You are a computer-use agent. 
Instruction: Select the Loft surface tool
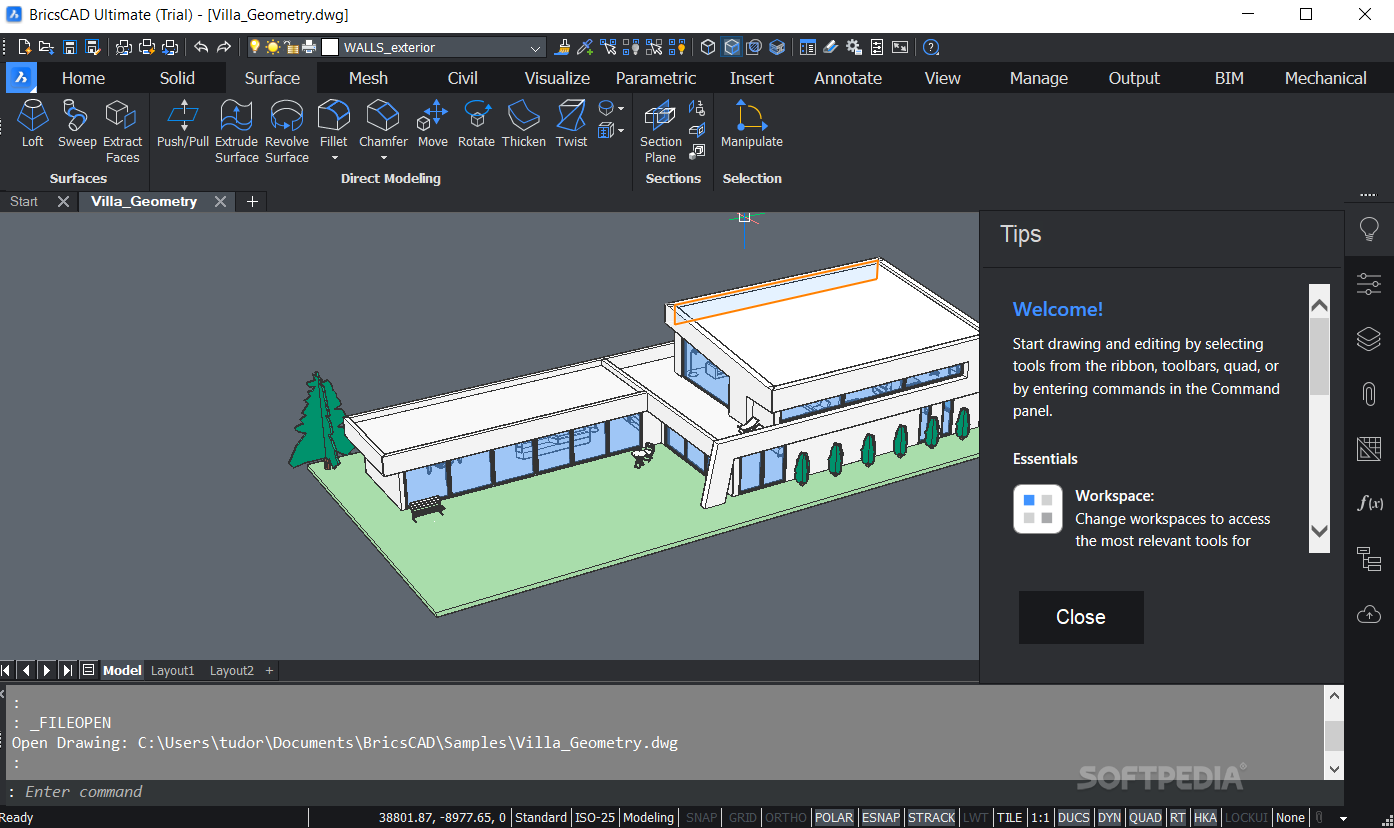click(33, 124)
